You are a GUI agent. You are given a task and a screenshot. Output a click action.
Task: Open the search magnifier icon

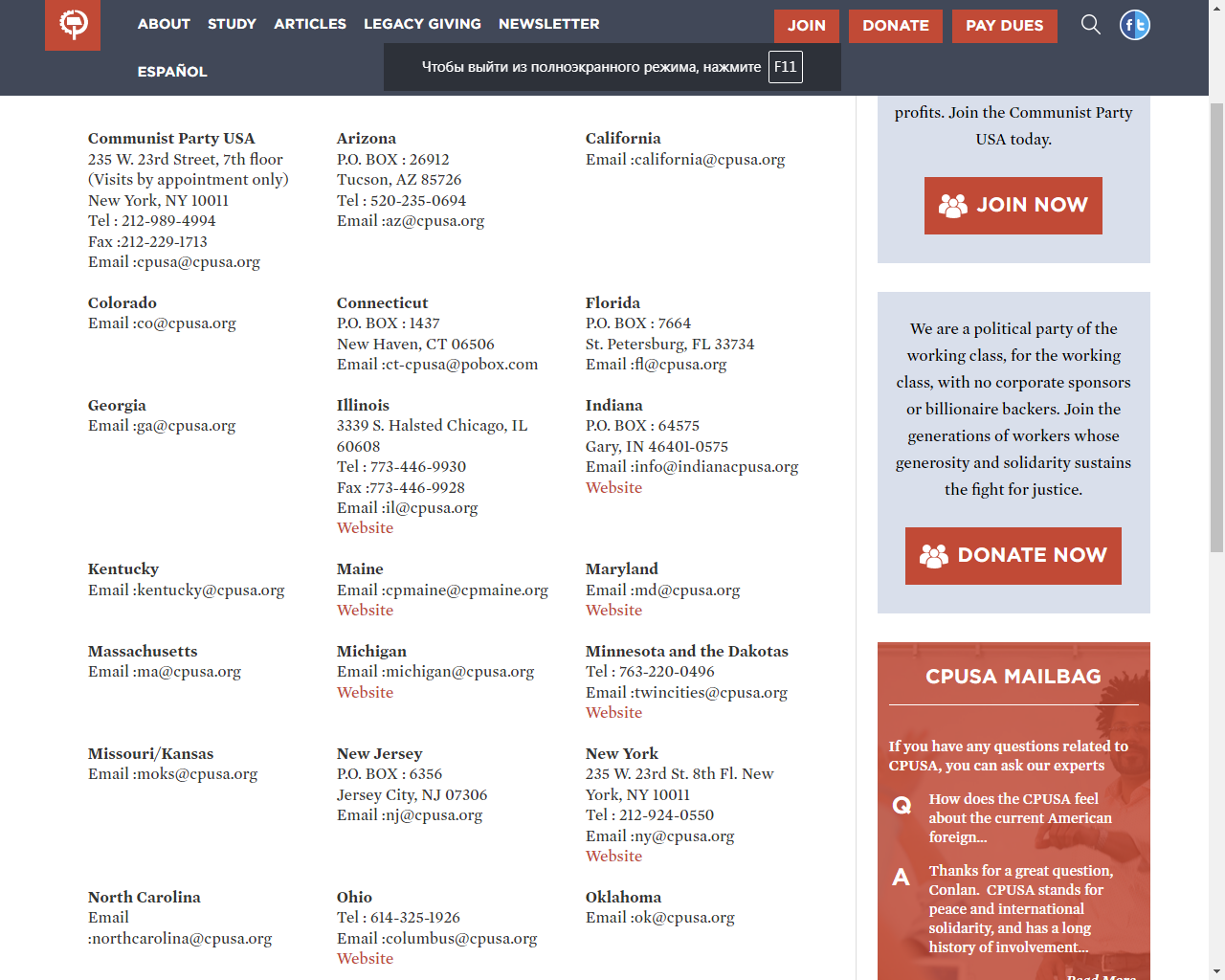tap(1090, 24)
